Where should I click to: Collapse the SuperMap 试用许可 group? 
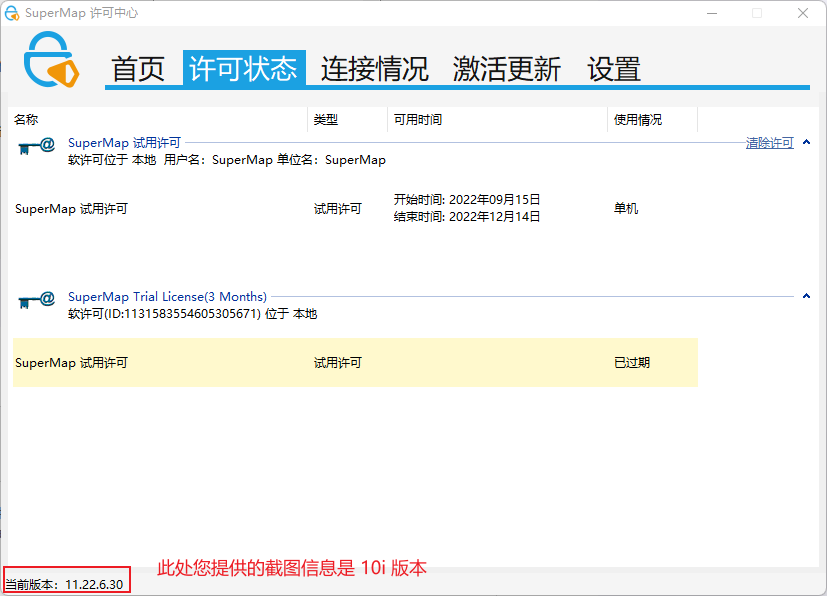click(x=806, y=142)
